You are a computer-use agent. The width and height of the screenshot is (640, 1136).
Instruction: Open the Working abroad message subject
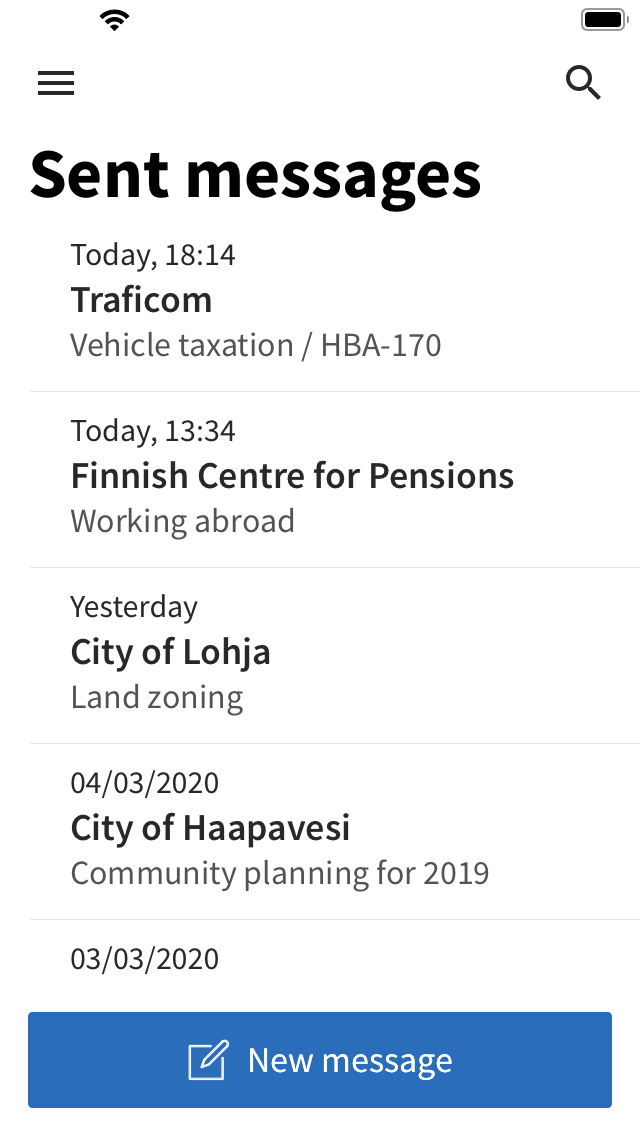coord(183,520)
